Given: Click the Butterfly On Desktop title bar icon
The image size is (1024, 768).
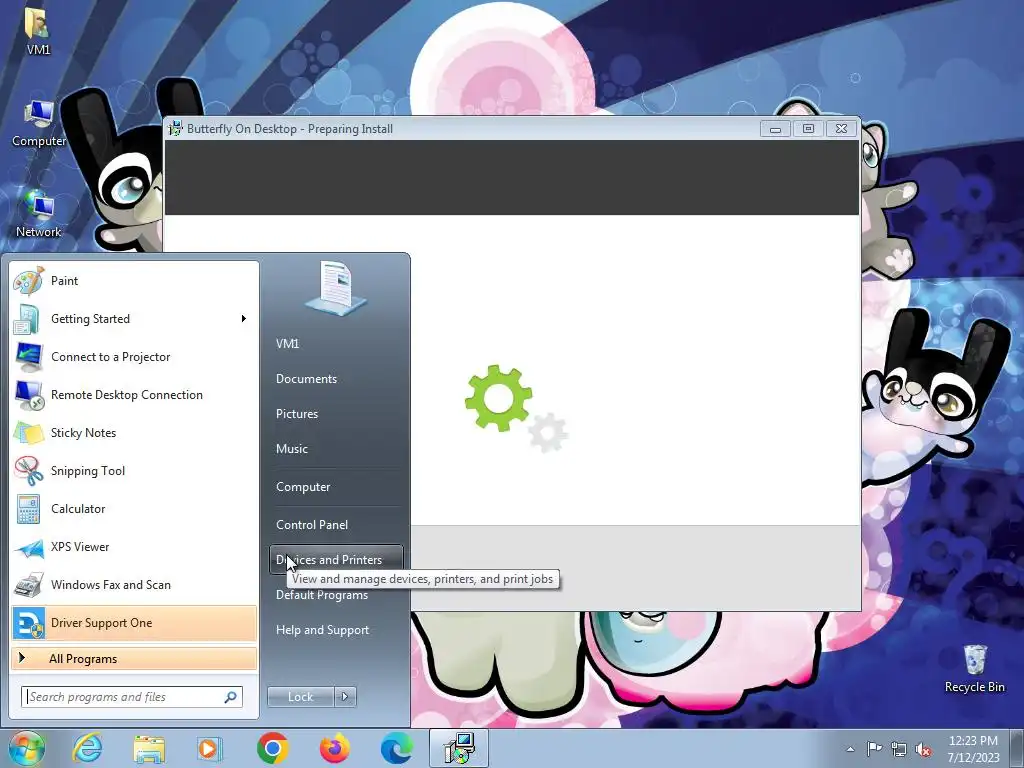Looking at the screenshot, I should 175,129.
